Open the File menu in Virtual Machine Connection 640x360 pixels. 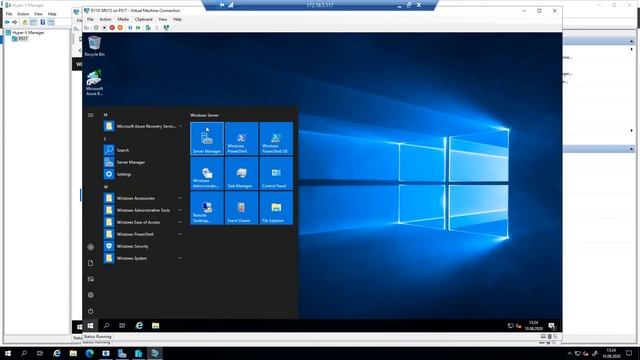pyautogui.click(x=90, y=19)
